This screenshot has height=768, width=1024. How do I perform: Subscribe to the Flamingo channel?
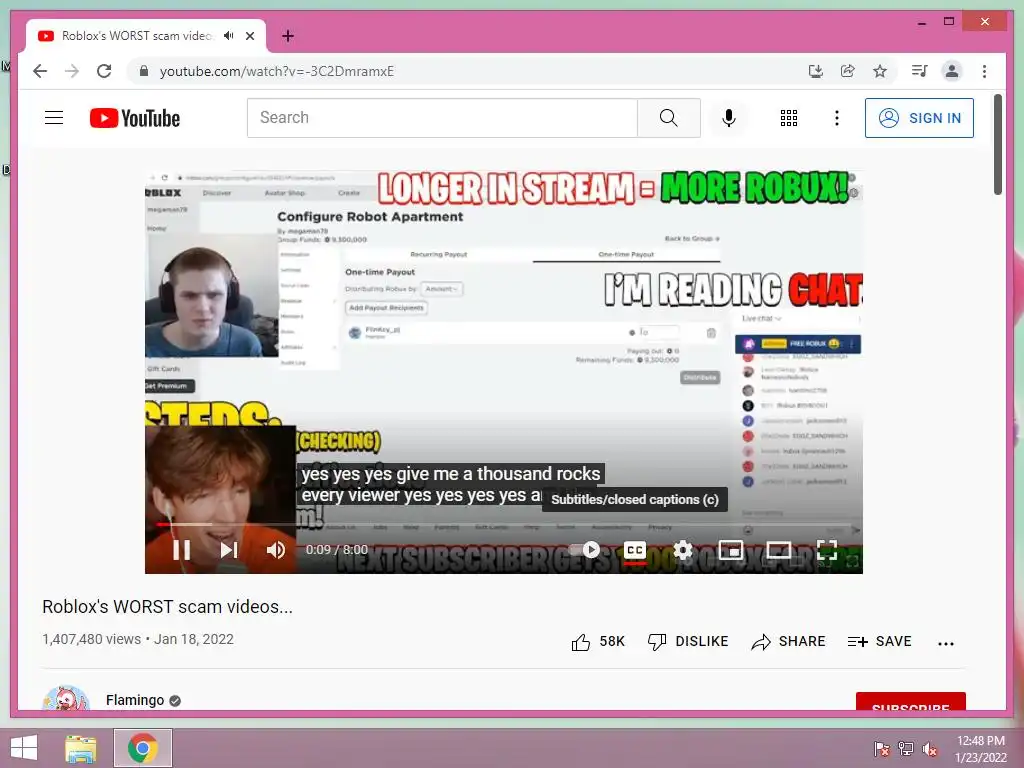910,702
